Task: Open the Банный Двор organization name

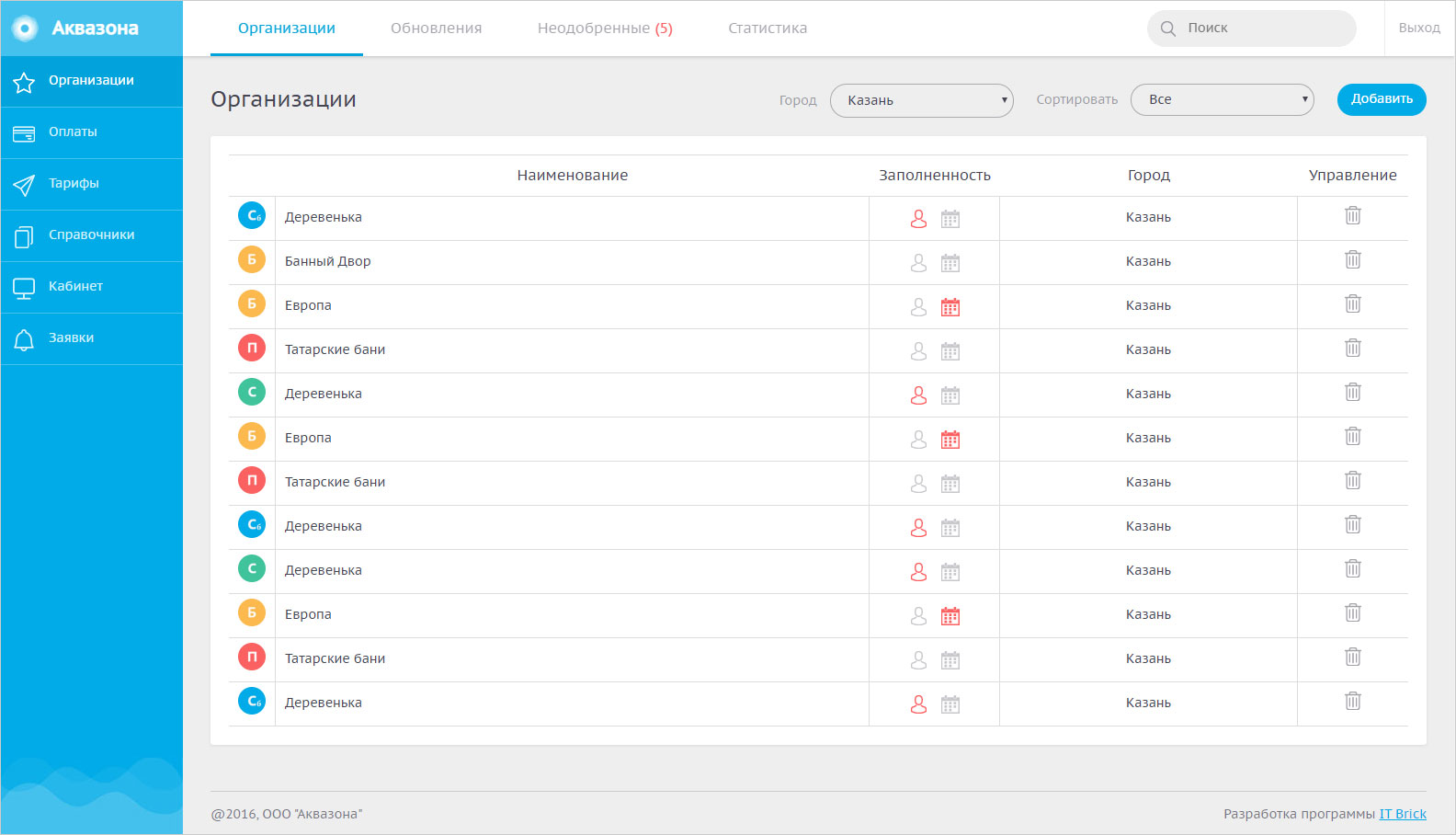Action: [x=327, y=261]
